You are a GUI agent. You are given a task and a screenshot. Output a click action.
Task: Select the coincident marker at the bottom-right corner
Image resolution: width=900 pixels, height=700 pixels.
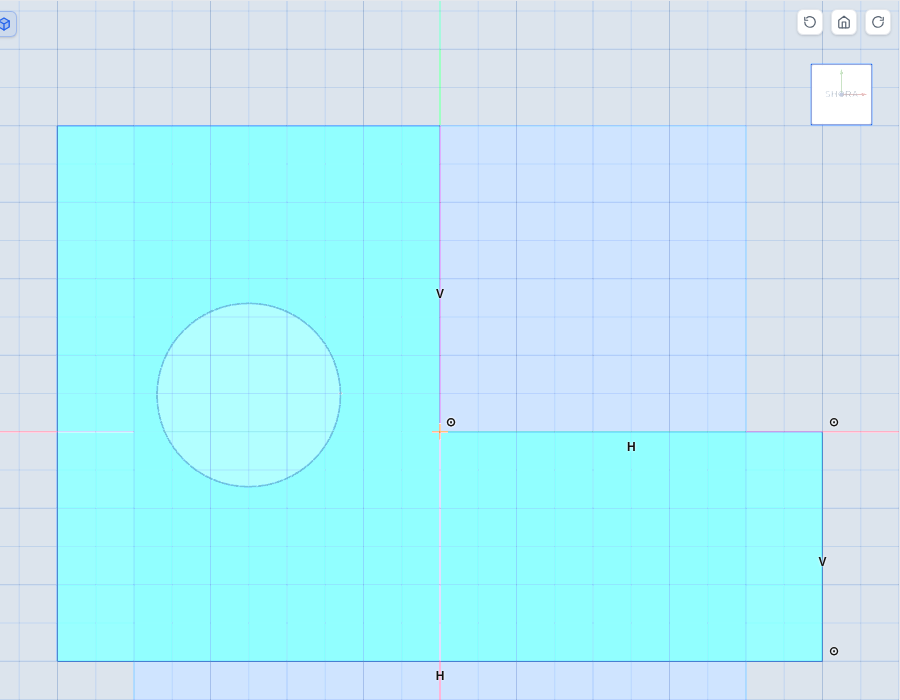(834, 651)
